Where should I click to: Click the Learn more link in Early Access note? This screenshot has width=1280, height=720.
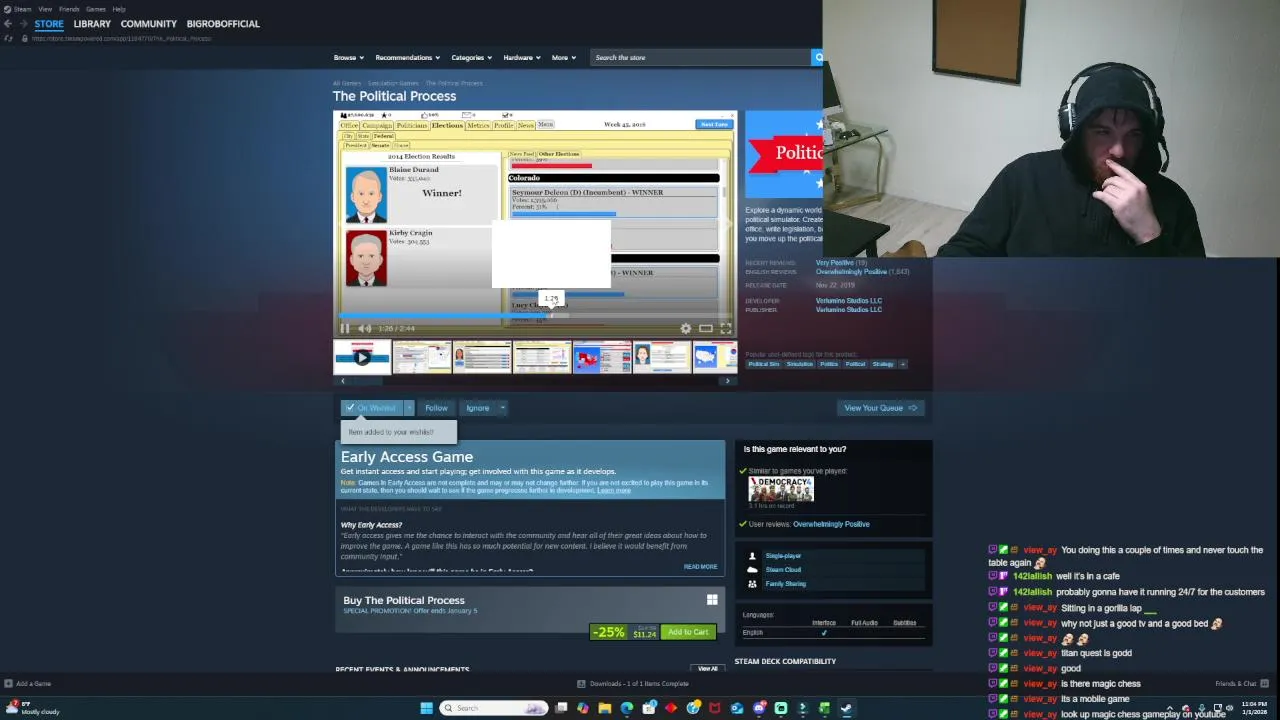coord(614,491)
